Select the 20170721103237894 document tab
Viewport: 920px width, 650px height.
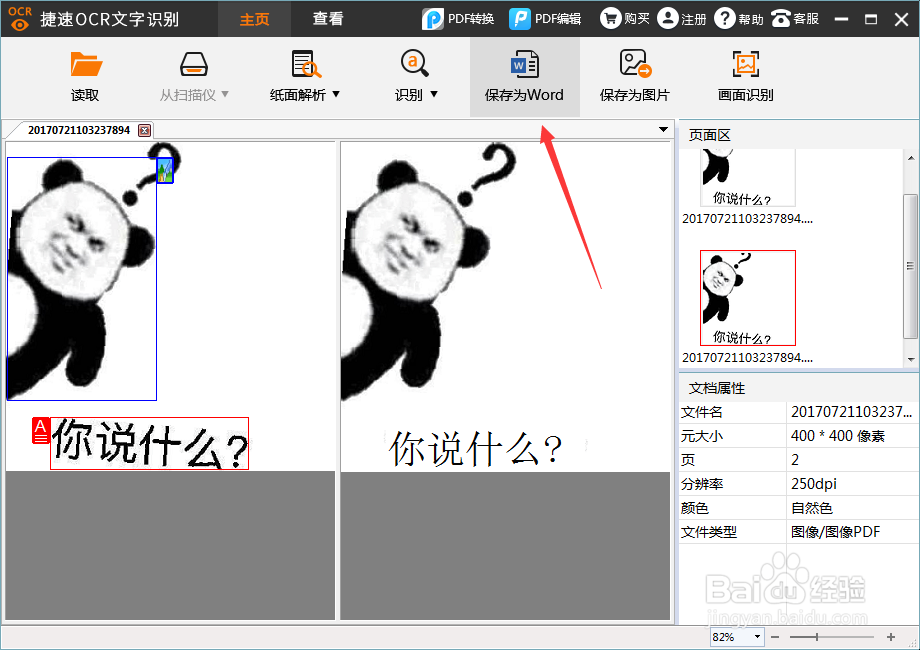(79, 130)
